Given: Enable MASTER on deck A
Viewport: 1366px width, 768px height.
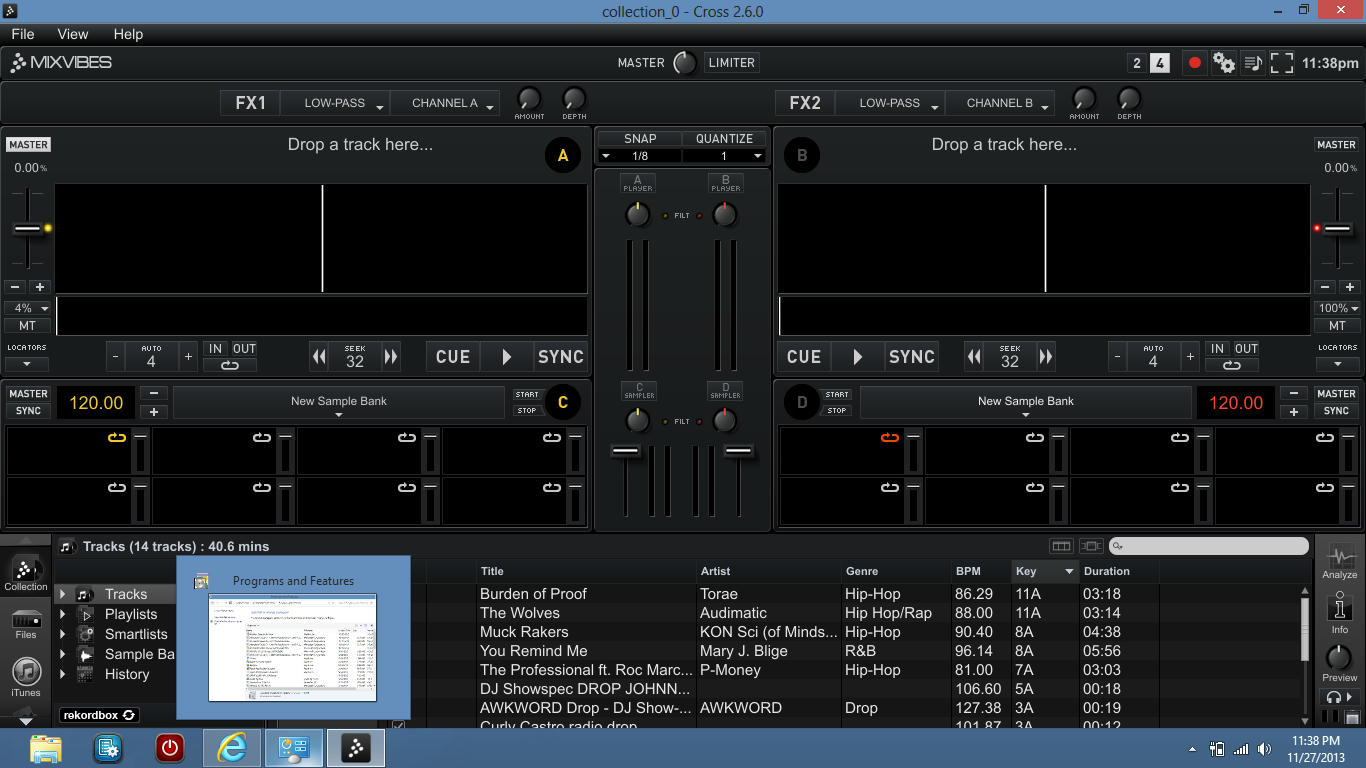Looking at the screenshot, I should click(x=28, y=144).
